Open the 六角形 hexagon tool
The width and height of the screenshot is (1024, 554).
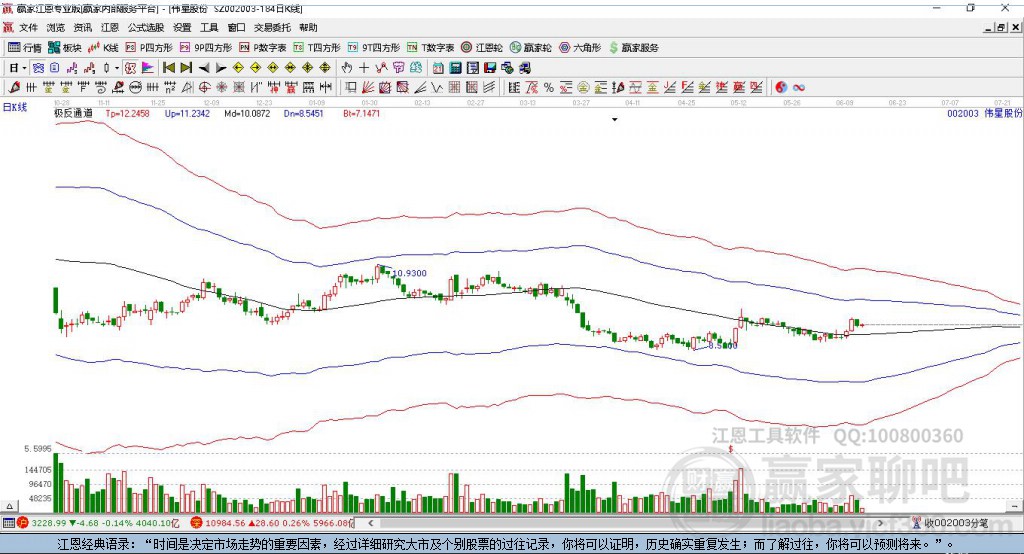click(580, 48)
